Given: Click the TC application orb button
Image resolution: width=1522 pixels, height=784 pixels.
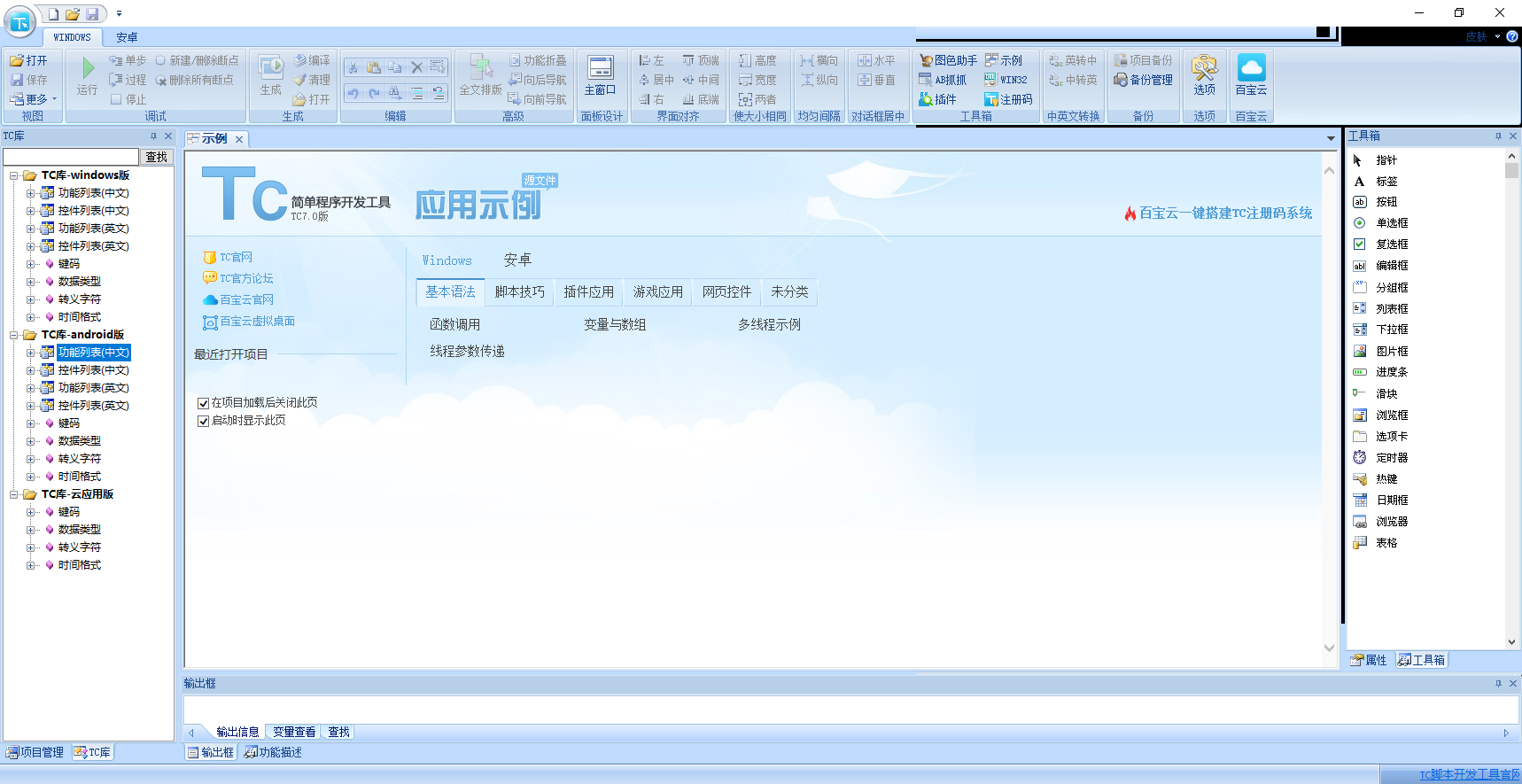Looking at the screenshot, I should click(x=19, y=21).
